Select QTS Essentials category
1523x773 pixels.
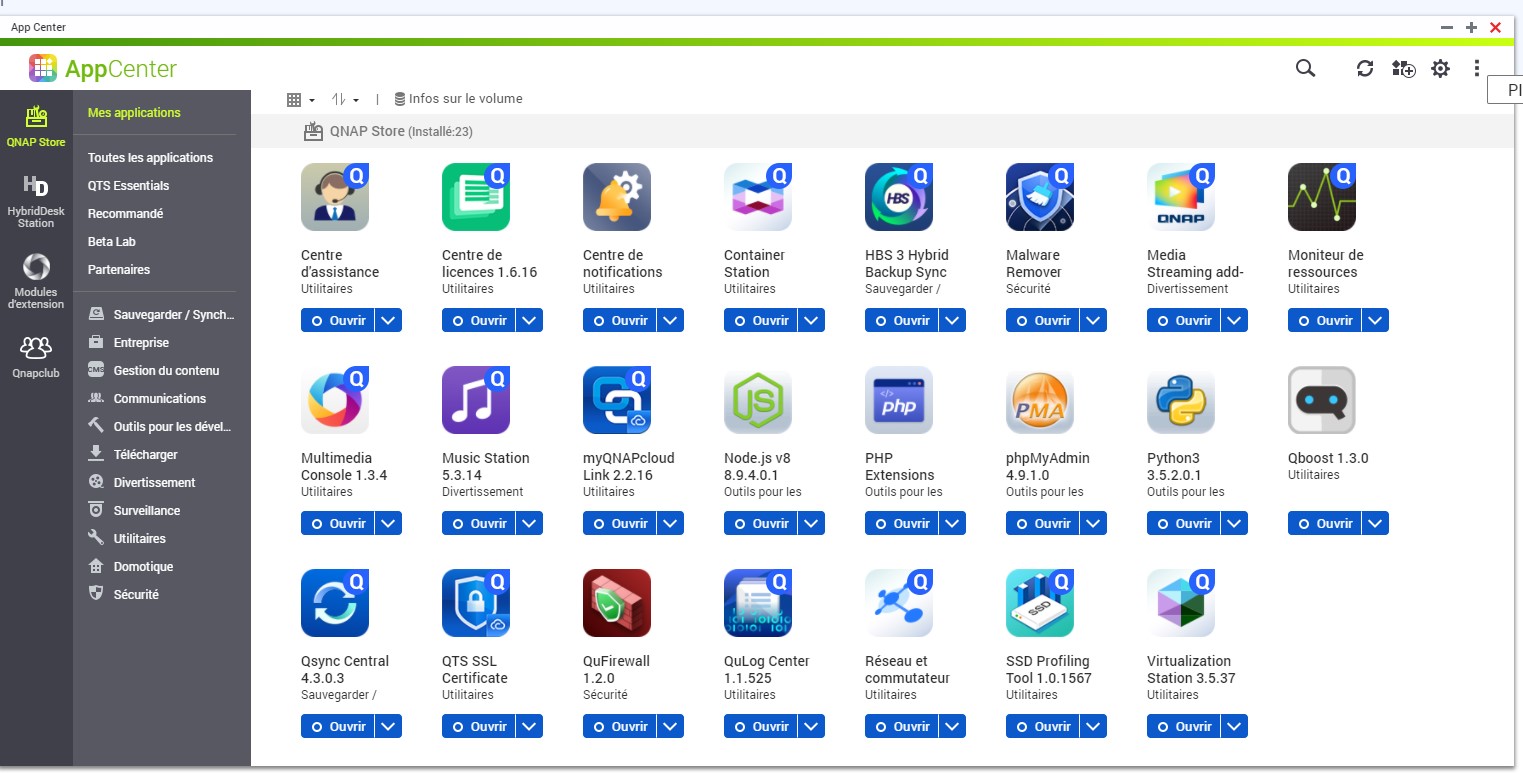point(128,186)
